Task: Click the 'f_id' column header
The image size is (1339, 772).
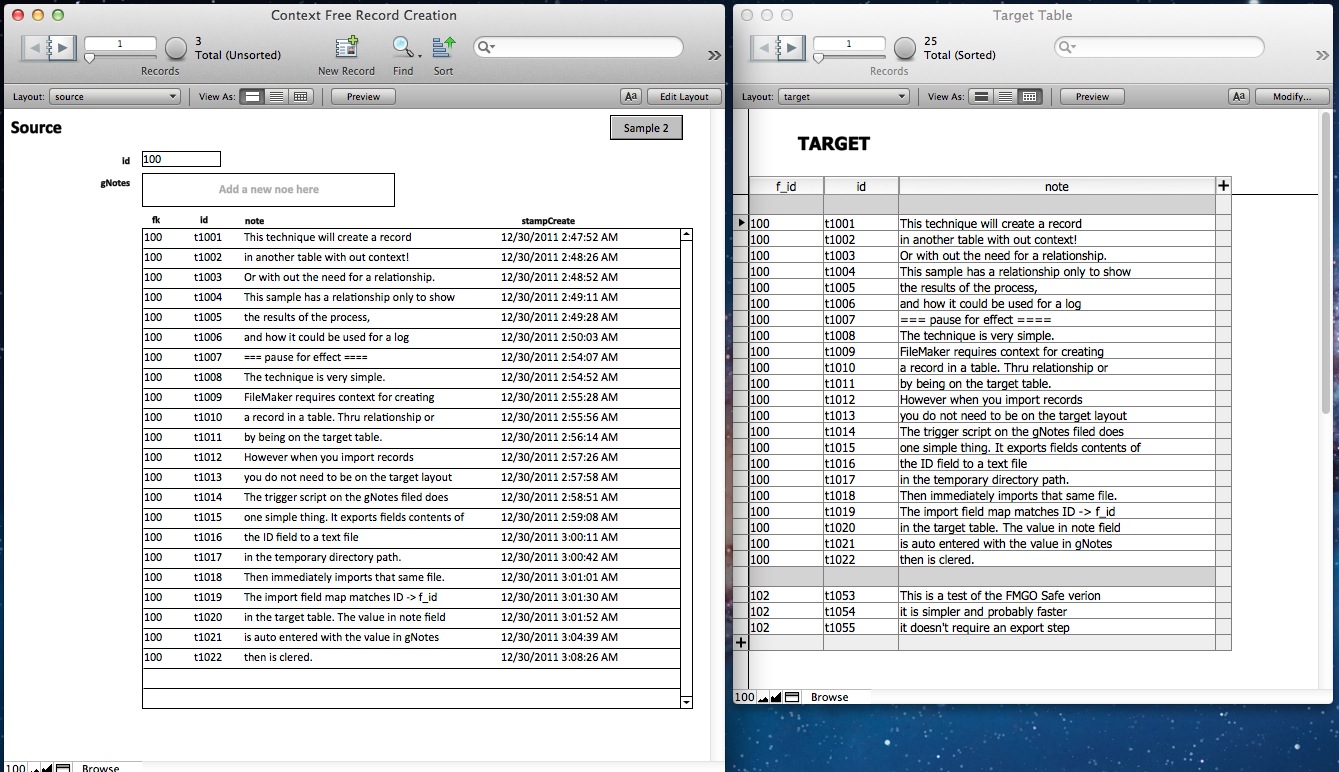Action: tap(786, 186)
